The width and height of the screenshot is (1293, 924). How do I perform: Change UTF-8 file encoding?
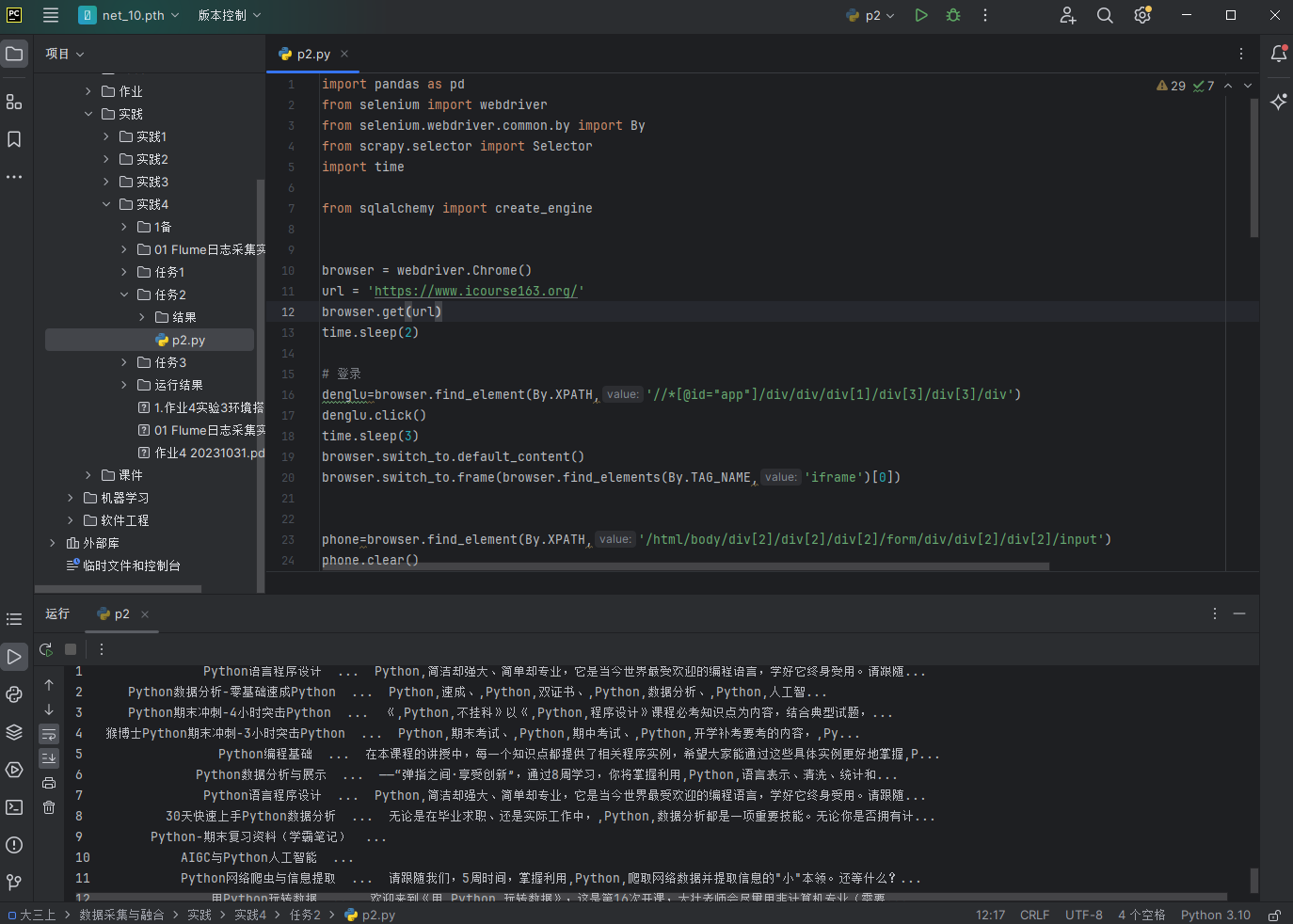pos(1084,915)
